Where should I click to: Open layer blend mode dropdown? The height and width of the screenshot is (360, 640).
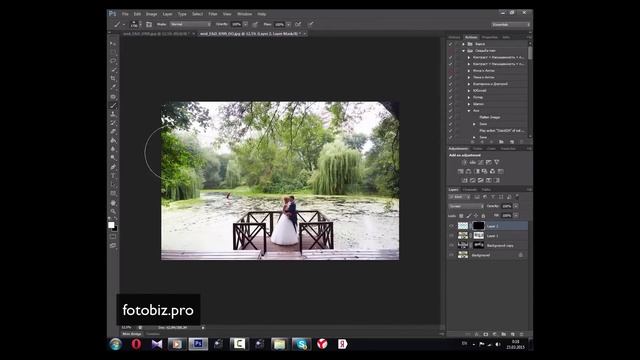pyautogui.click(x=466, y=206)
